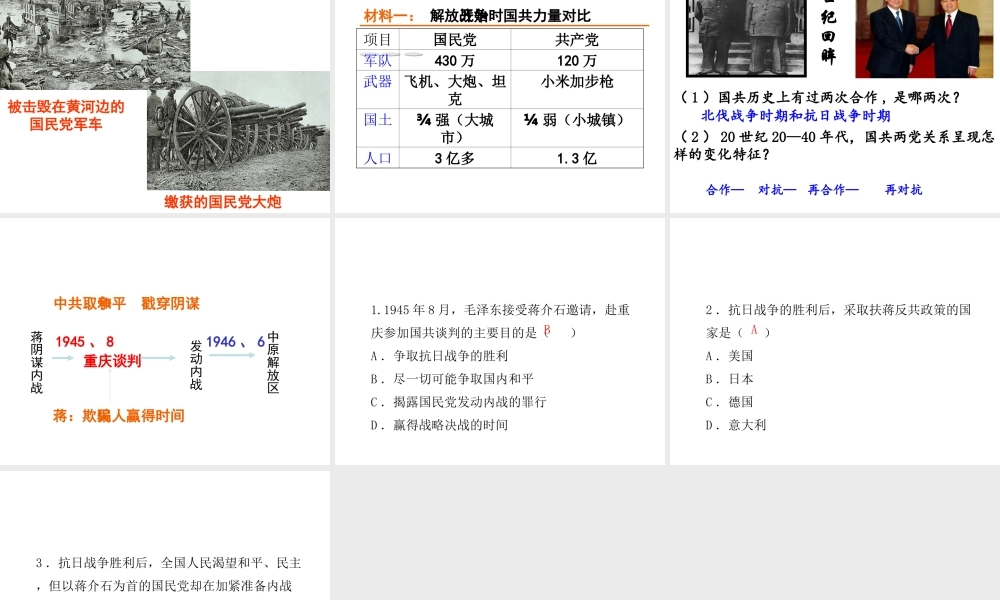Viewport: 1000px width, 600px height.
Task: Click option D 意大利
Action: point(736,425)
